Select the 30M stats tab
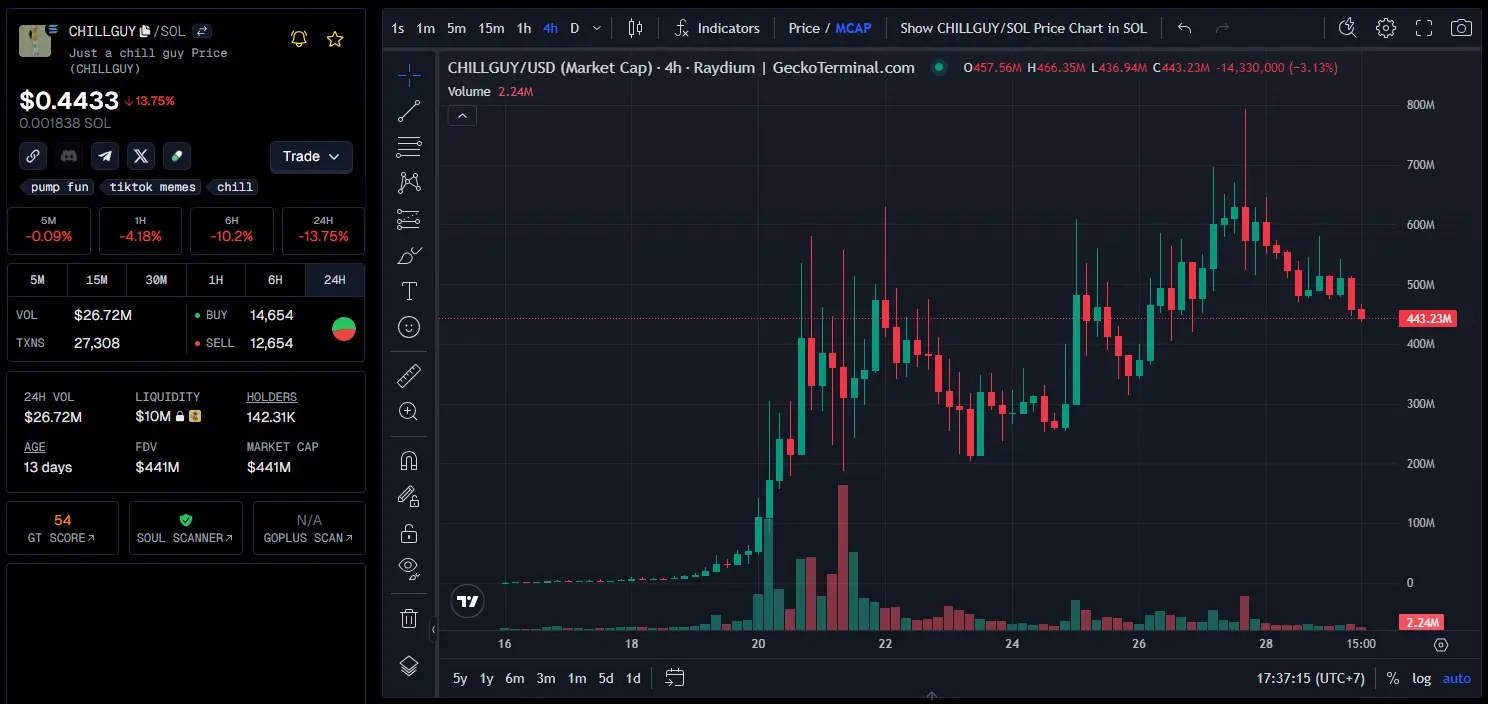Viewport: 1488px width, 704px height. (x=156, y=280)
